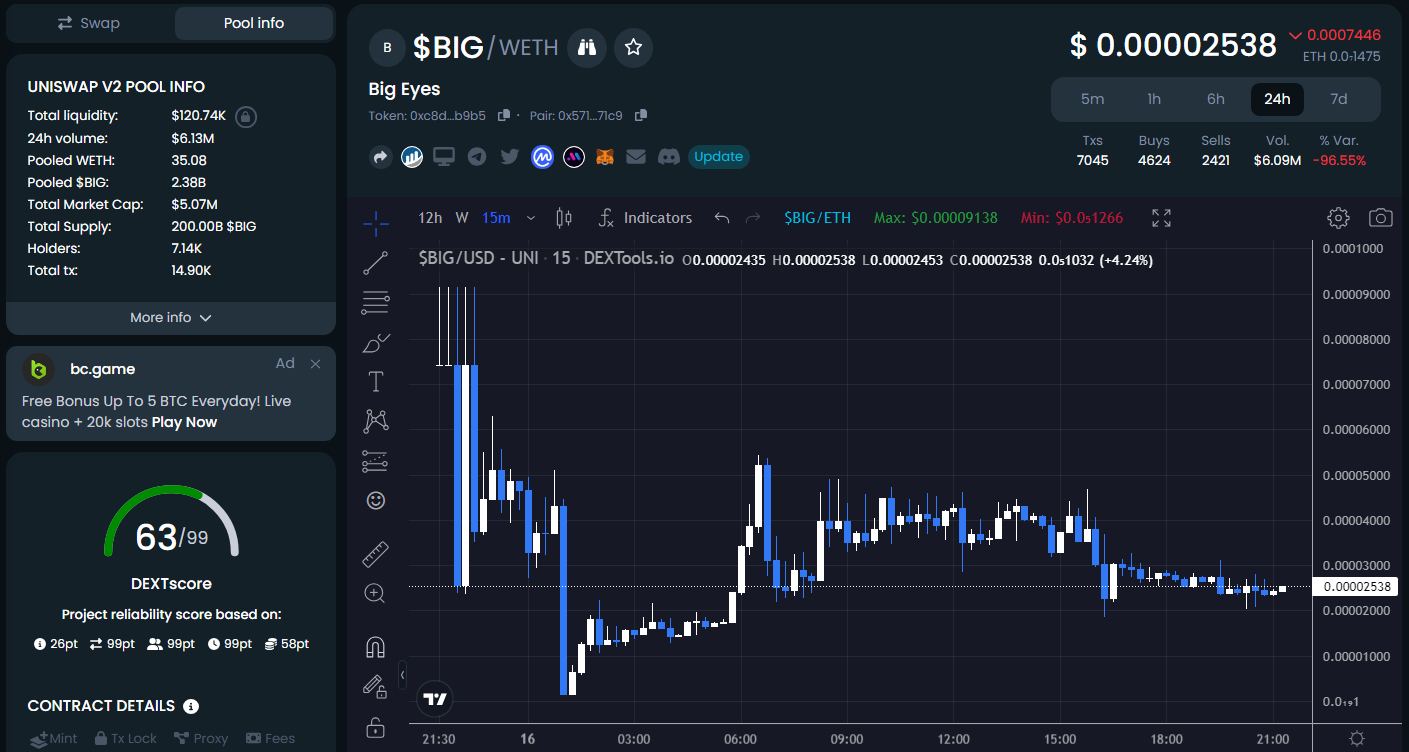Open the Play Now ad link

pyautogui.click(x=184, y=422)
